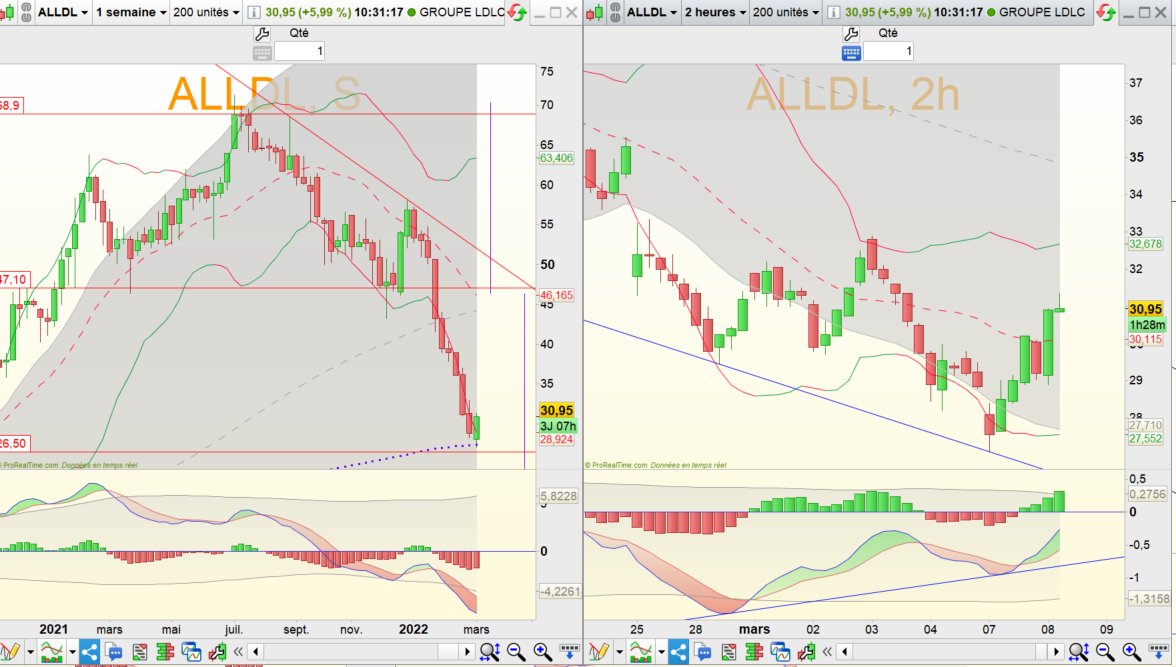This screenshot has height=667, width=1176.
Task: Open order book icon in weekly chart
Action: point(165,651)
